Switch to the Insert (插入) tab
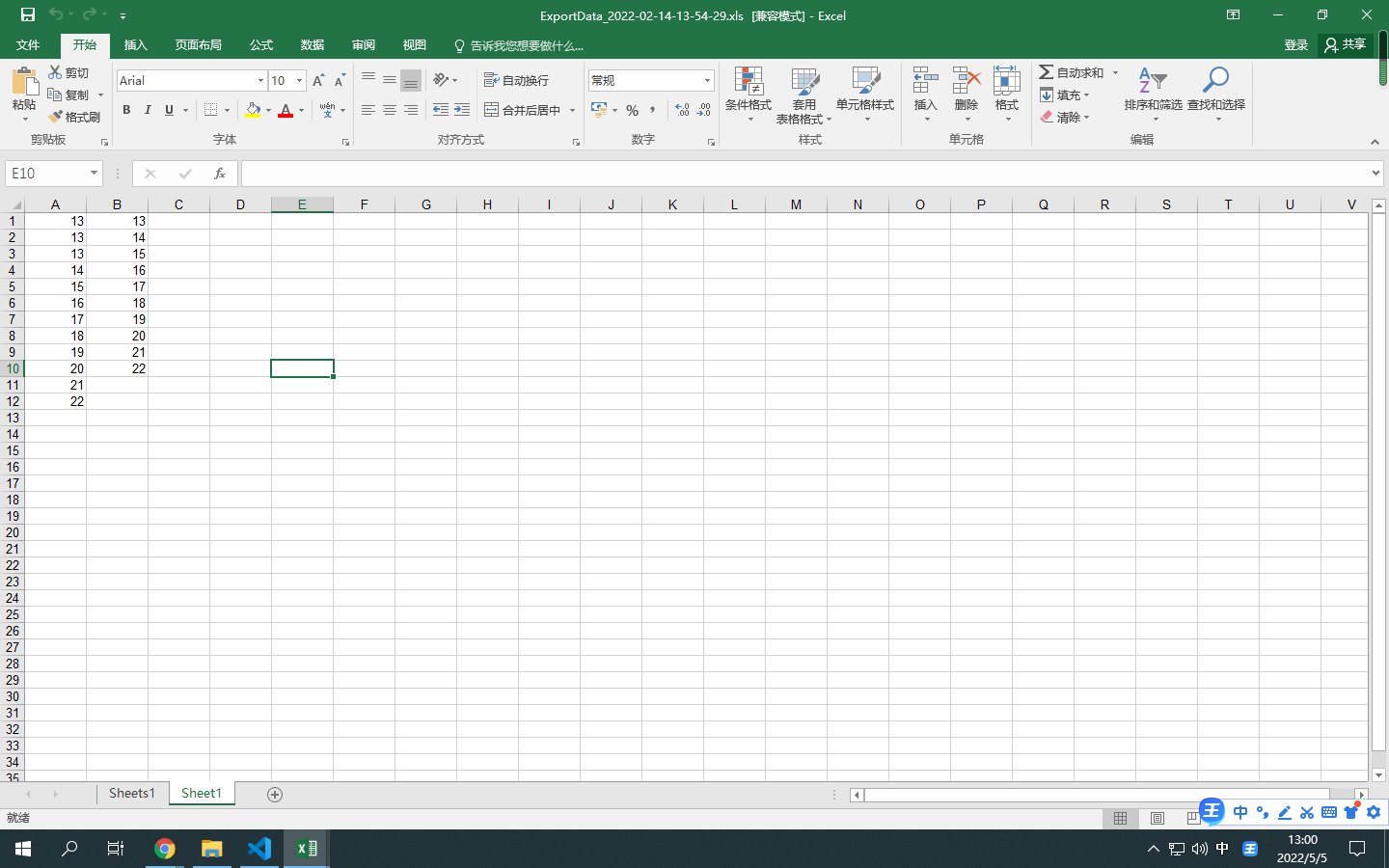The width and height of the screenshot is (1389, 868). [136, 45]
